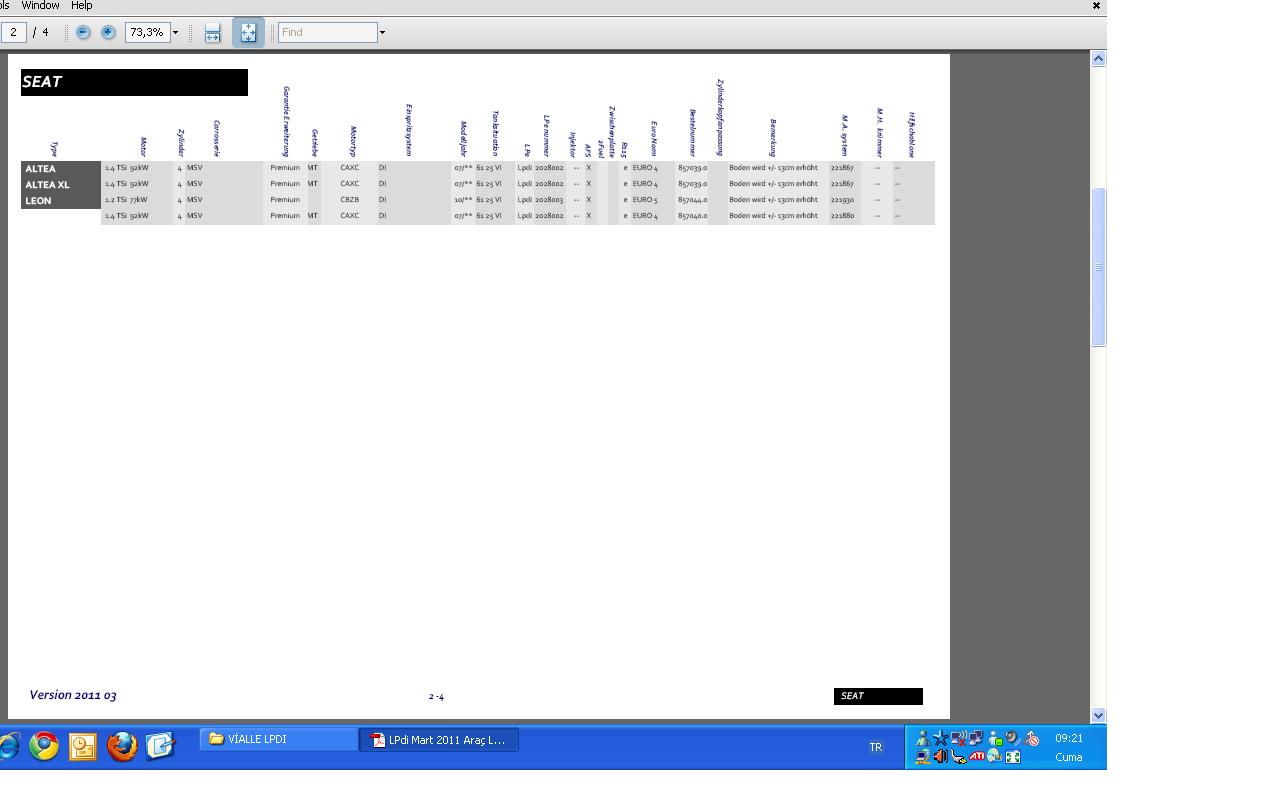Click the 857044.0 order number cell

692,200
